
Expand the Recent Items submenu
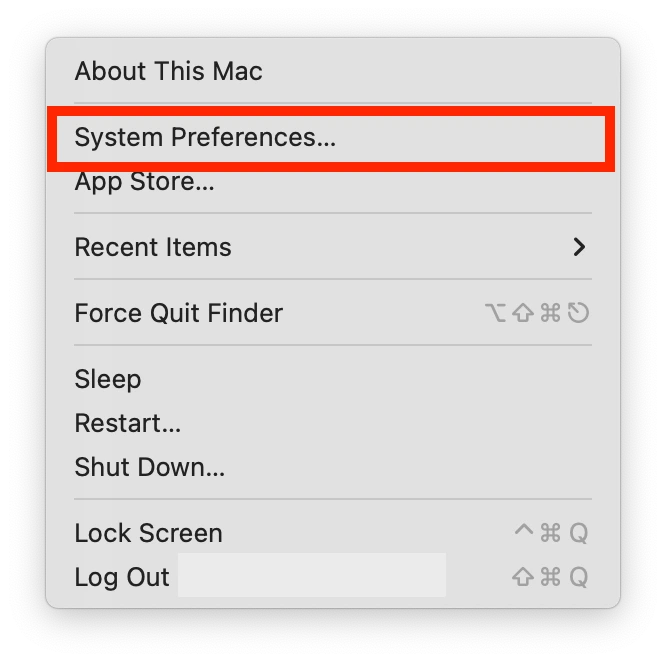pyautogui.click(x=333, y=247)
